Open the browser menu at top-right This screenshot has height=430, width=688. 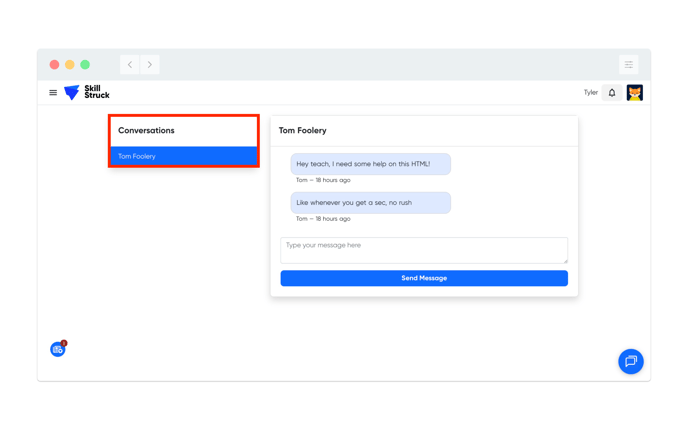point(629,65)
